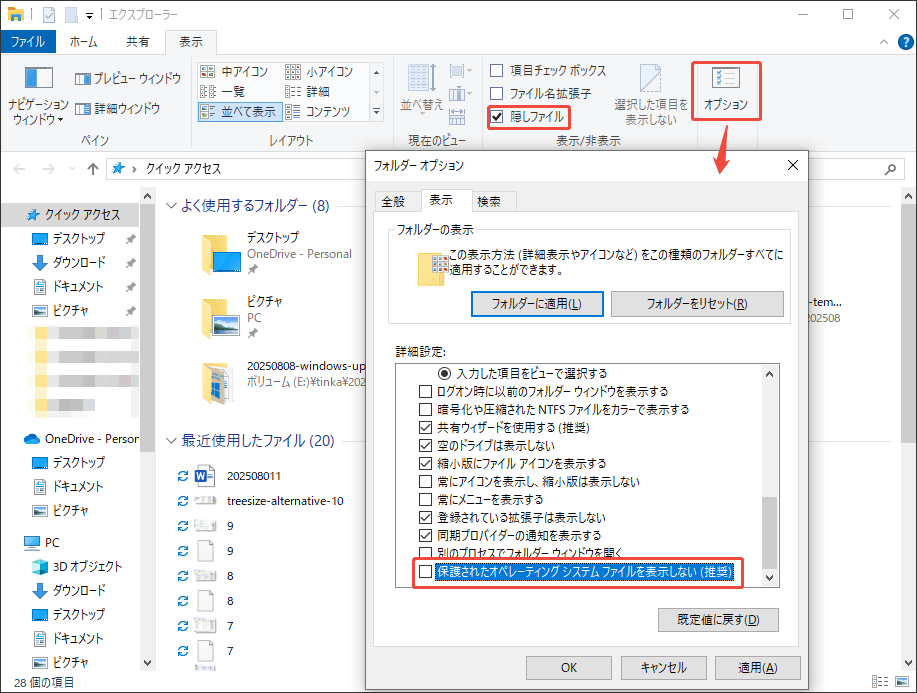
Task: Open the ファイル menu tab
Action: [28, 42]
